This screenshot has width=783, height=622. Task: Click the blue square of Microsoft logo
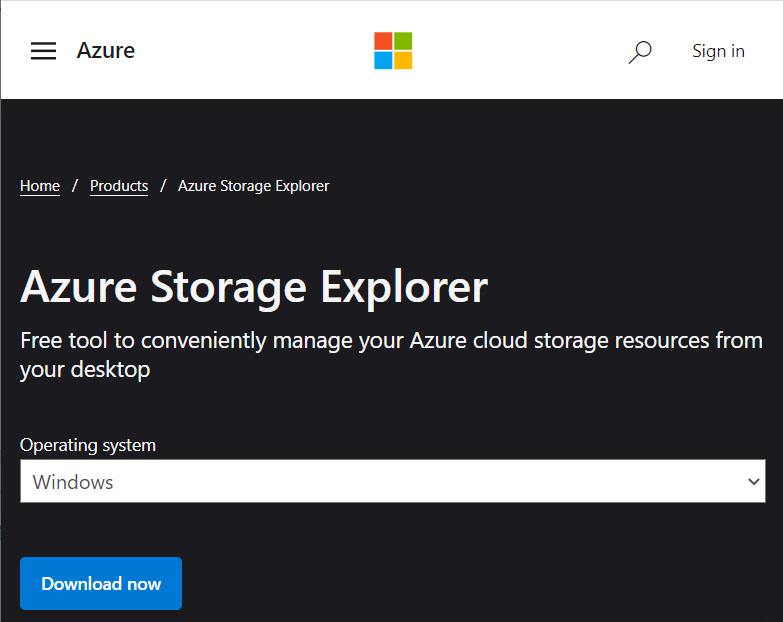pos(383,60)
